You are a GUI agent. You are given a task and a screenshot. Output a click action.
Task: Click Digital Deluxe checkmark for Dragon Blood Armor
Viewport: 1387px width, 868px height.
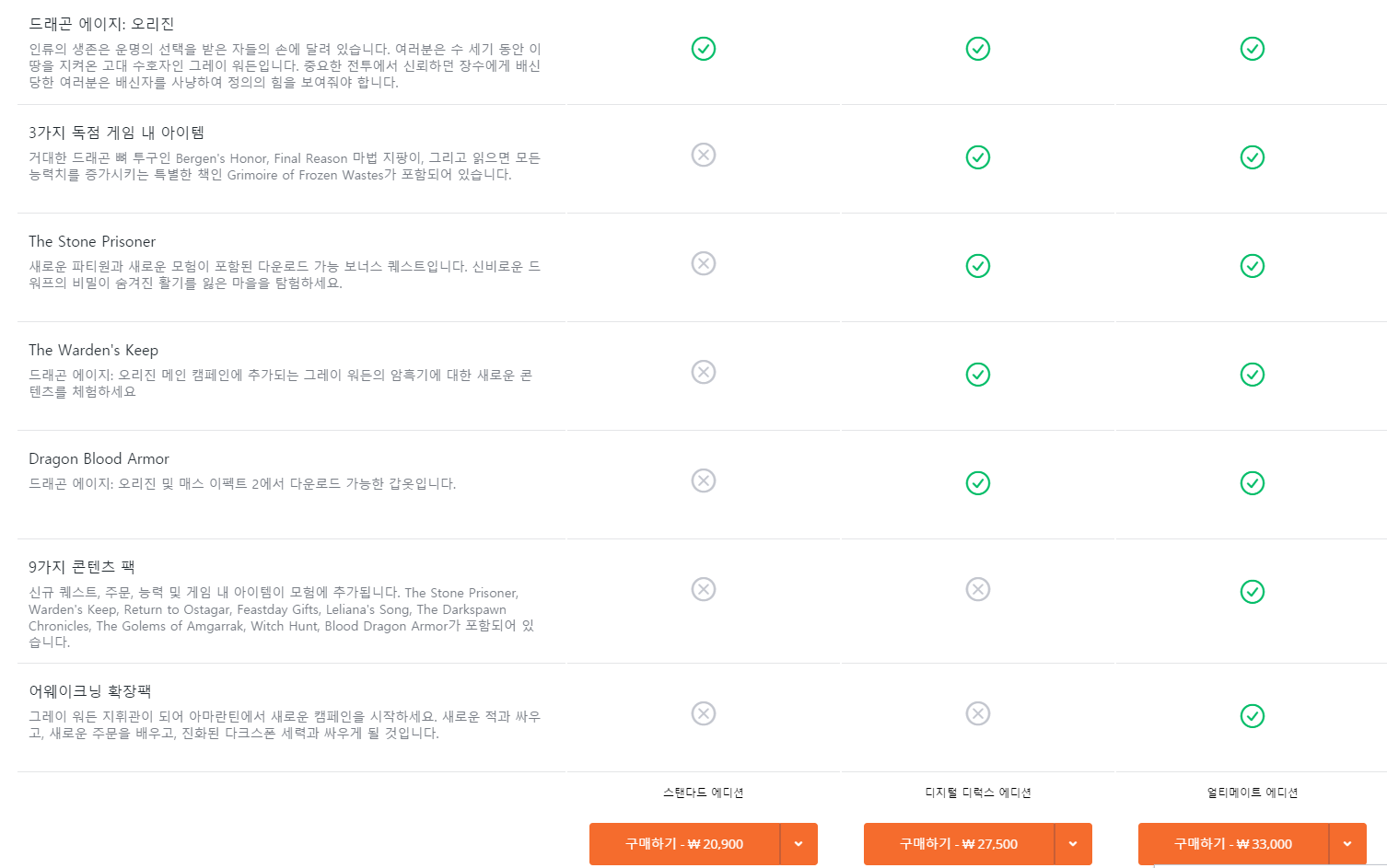coord(978,483)
